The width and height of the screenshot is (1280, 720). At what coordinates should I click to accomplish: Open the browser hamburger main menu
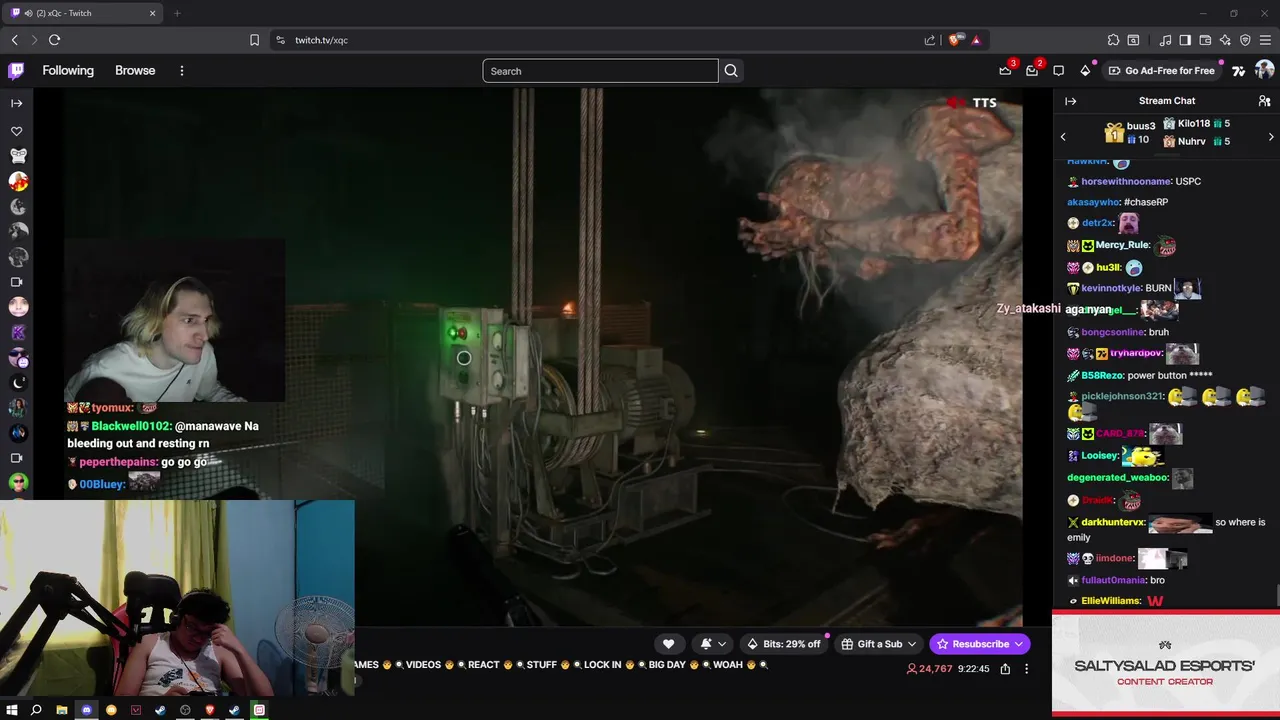[1265, 40]
